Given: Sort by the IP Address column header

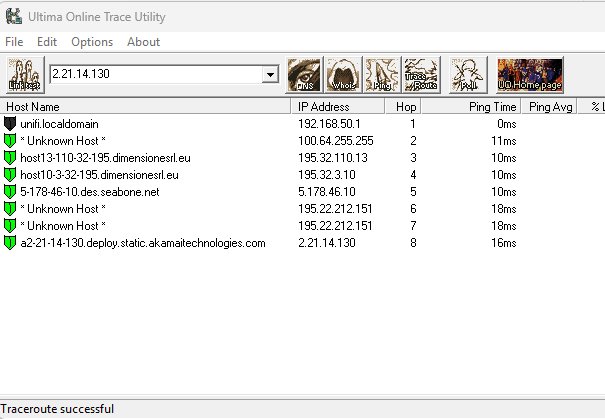Looking at the screenshot, I should coord(338,106).
